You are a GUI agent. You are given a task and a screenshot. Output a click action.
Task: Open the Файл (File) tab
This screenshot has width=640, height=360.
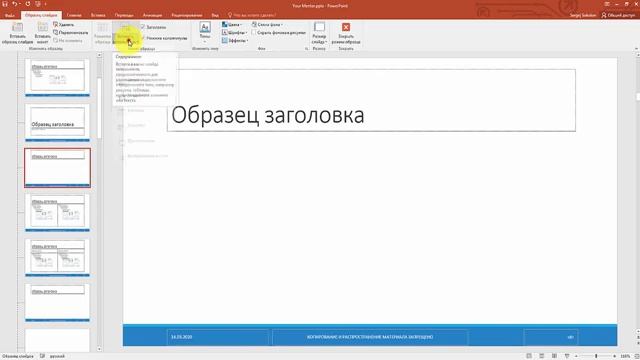pos(10,15)
